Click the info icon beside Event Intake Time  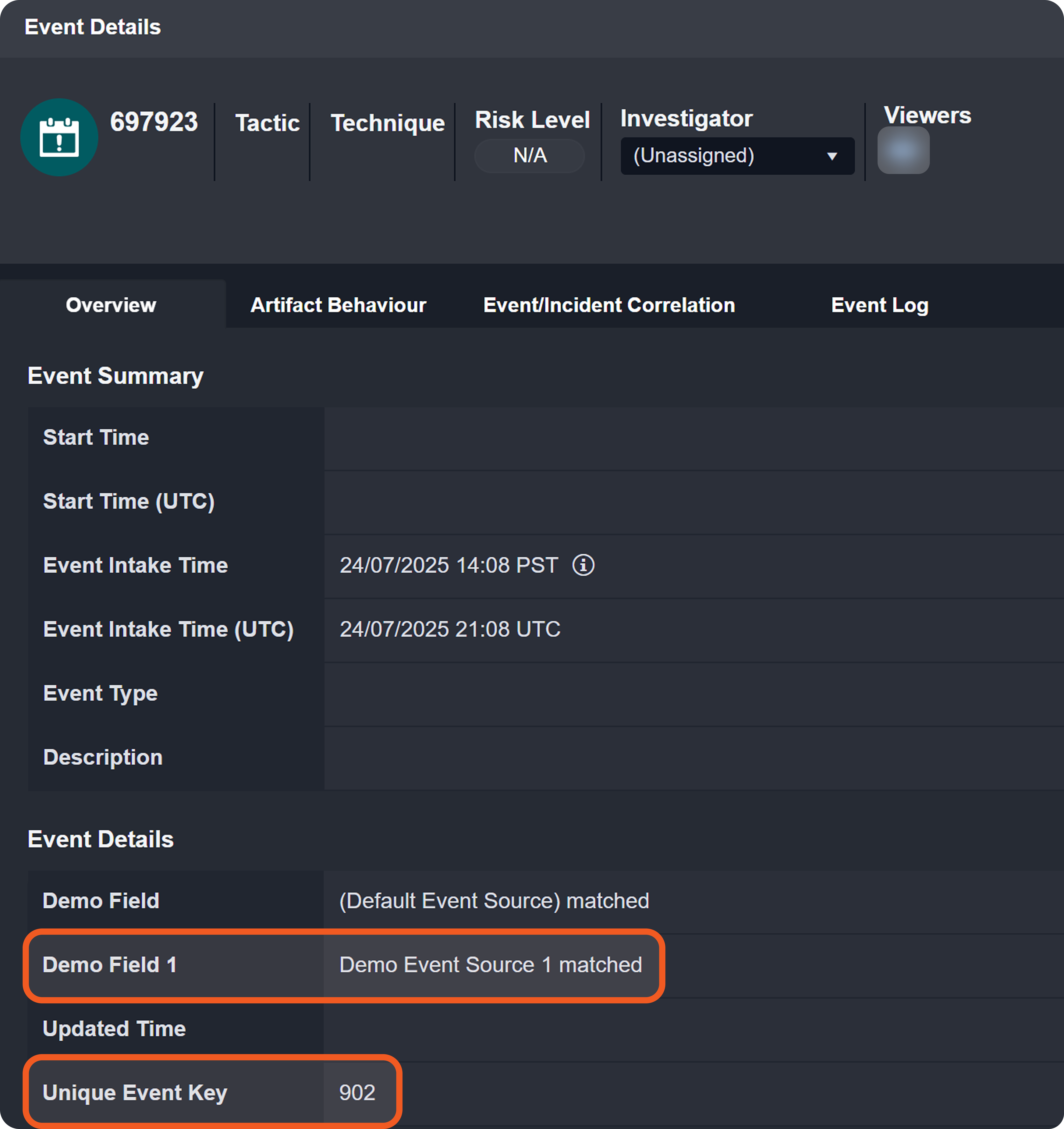pos(583,565)
